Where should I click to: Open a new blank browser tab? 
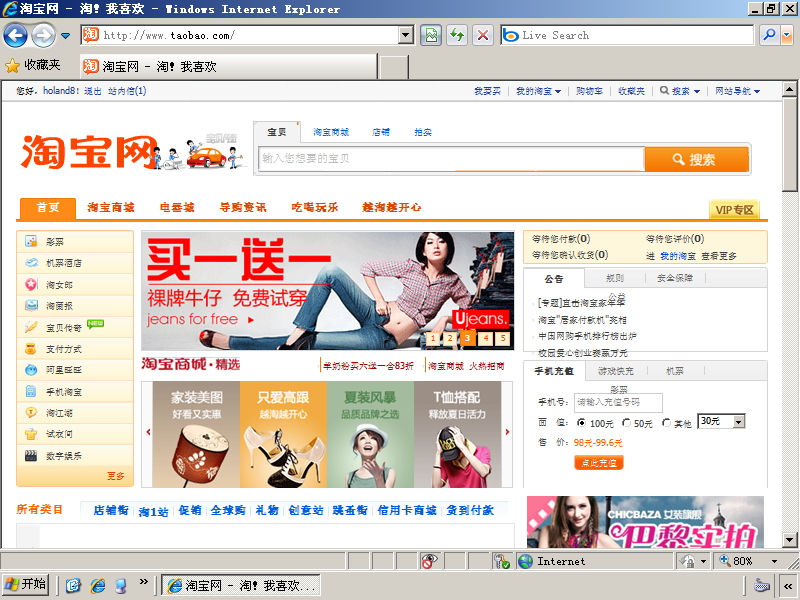[394, 67]
